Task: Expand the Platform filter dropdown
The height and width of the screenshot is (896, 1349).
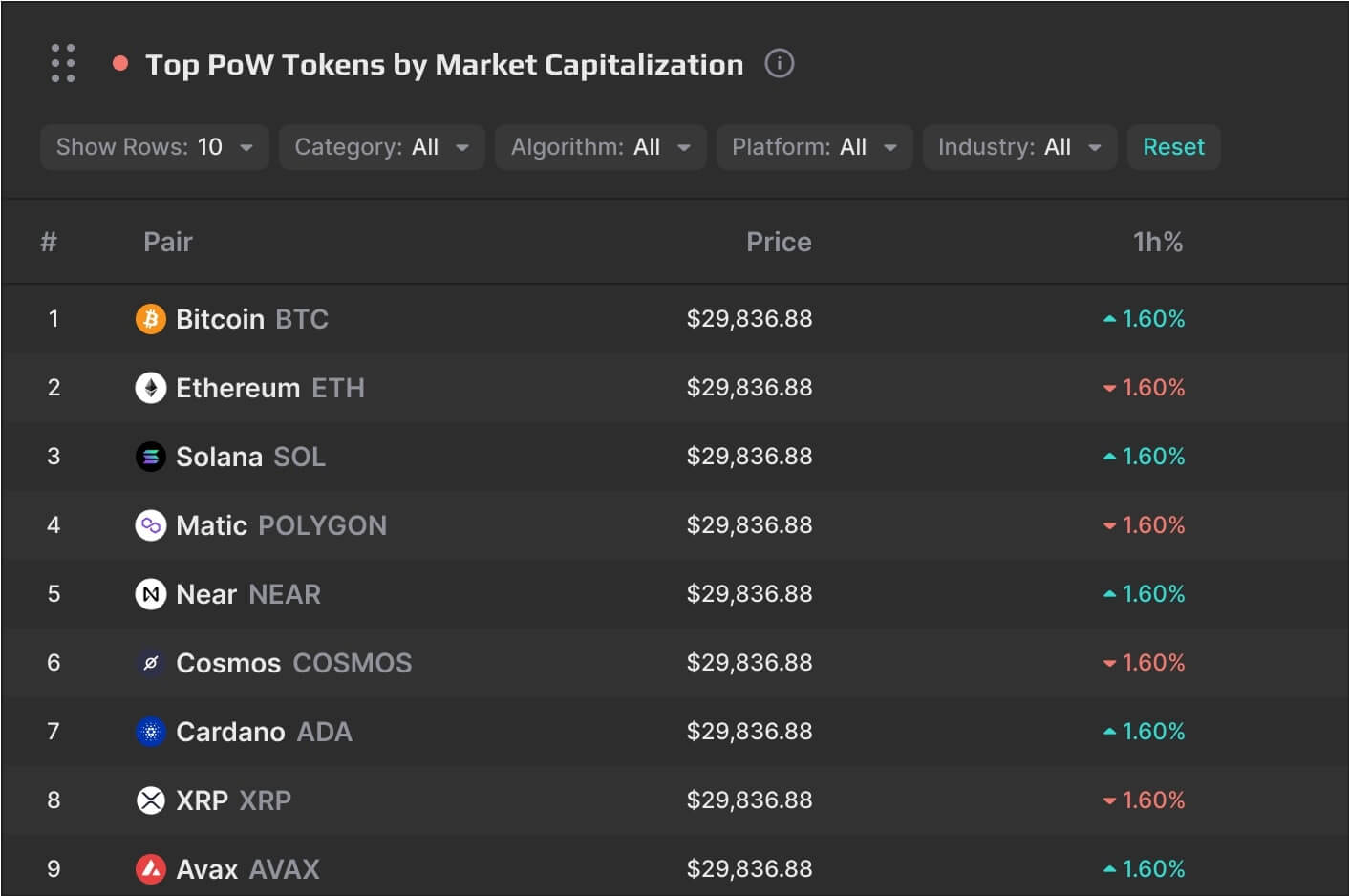Action: click(x=814, y=147)
